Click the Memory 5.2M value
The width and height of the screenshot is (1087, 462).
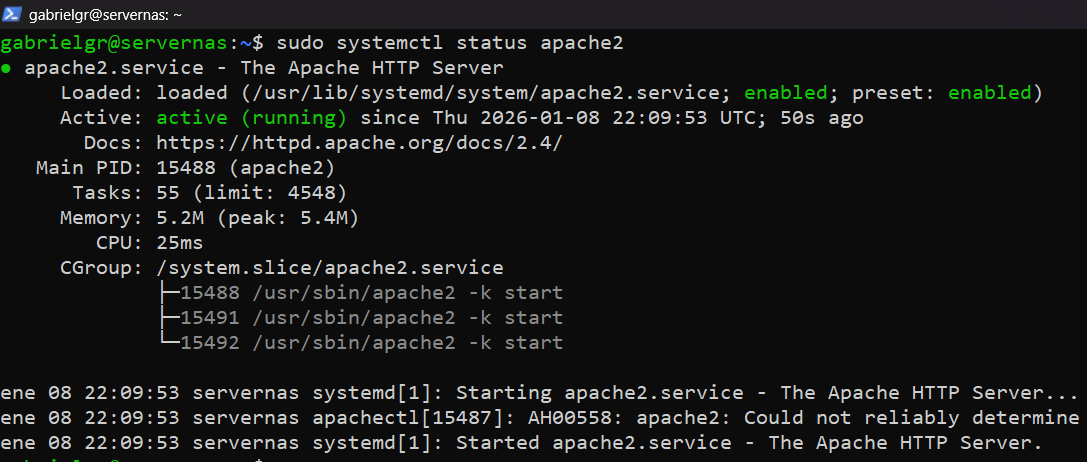[x=181, y=218]
